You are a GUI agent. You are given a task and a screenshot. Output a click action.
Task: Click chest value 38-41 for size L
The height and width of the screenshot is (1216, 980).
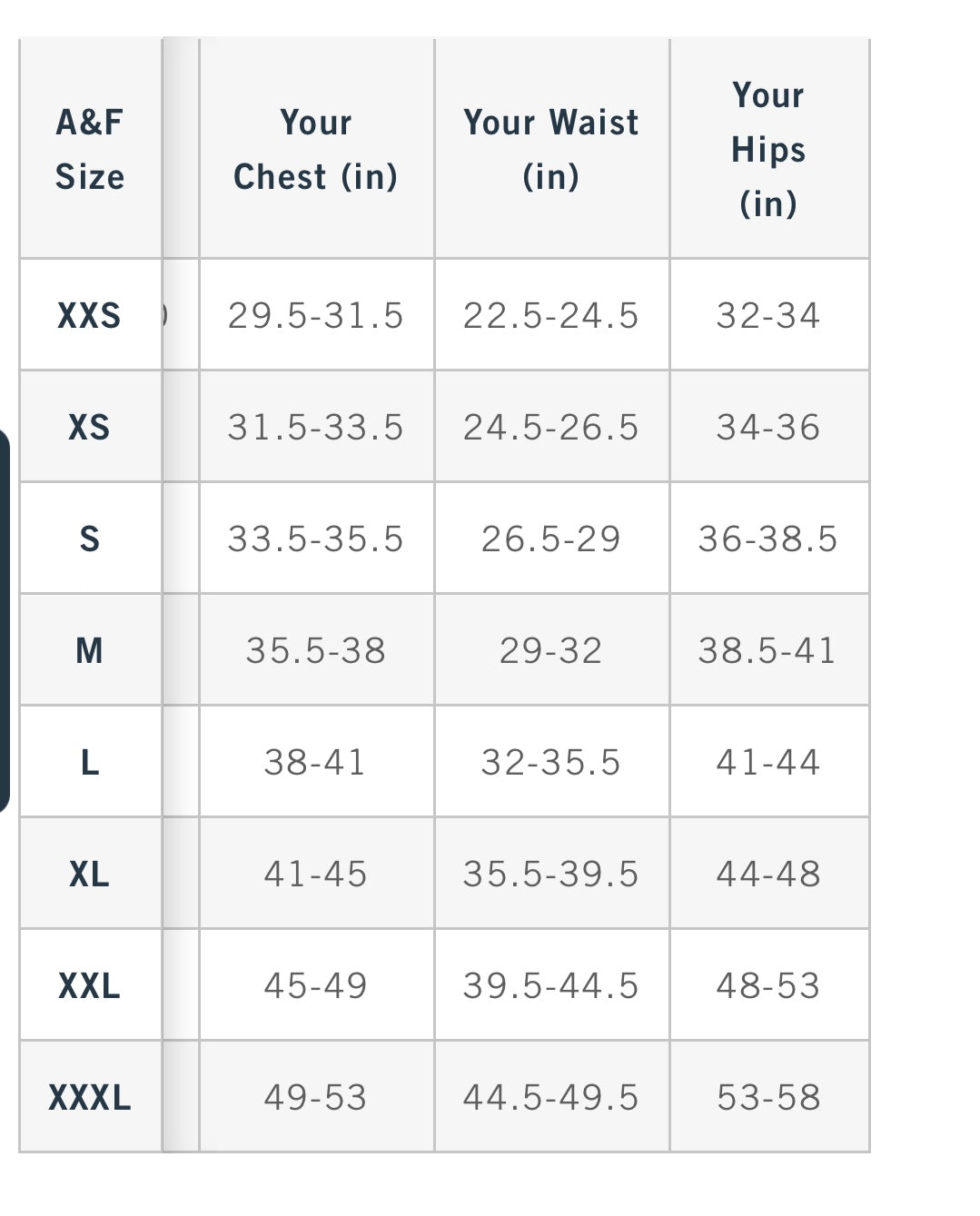315,762
